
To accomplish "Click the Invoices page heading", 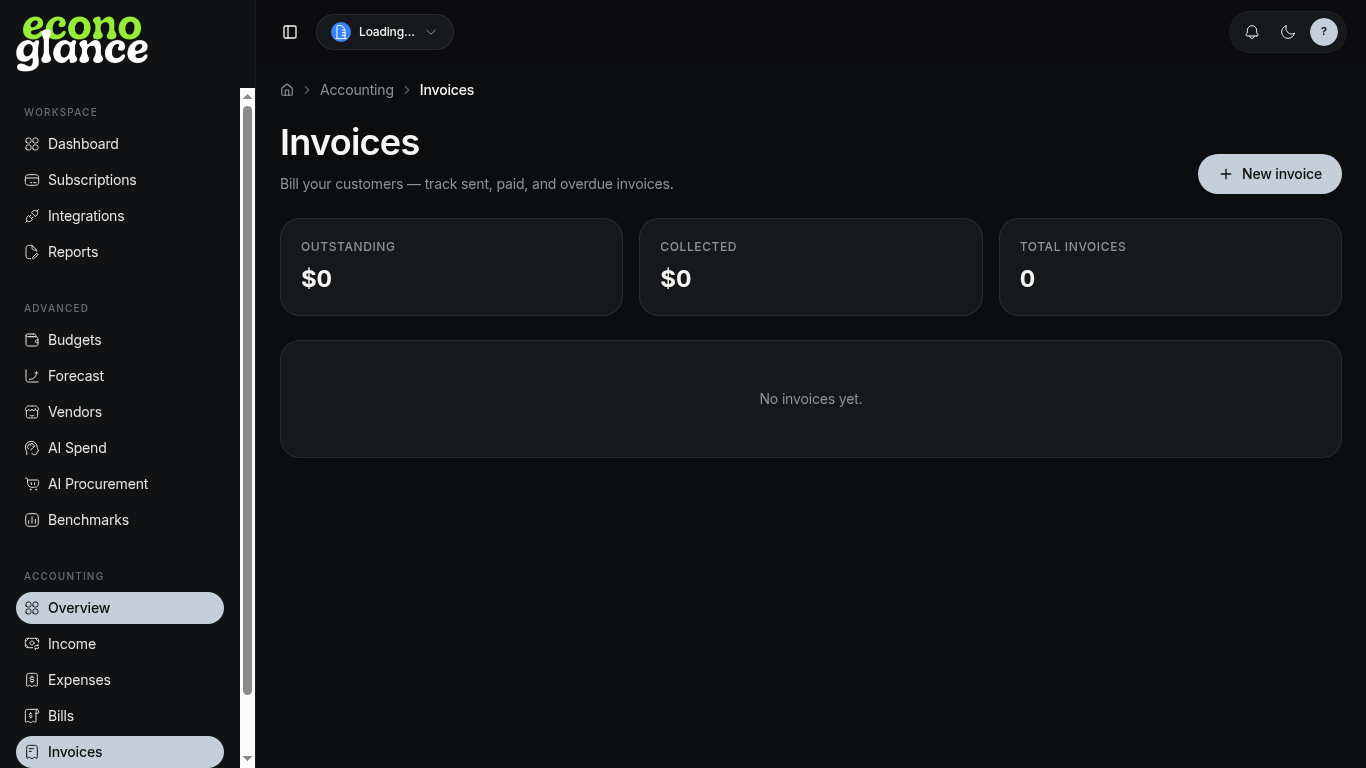I will [x=350, y=142].
